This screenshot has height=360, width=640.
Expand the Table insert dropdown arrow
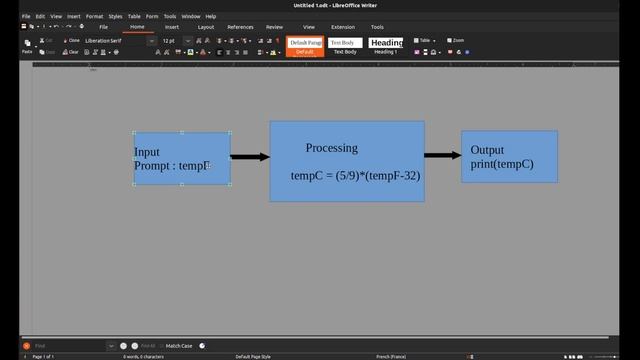click(x=434, y=41)
